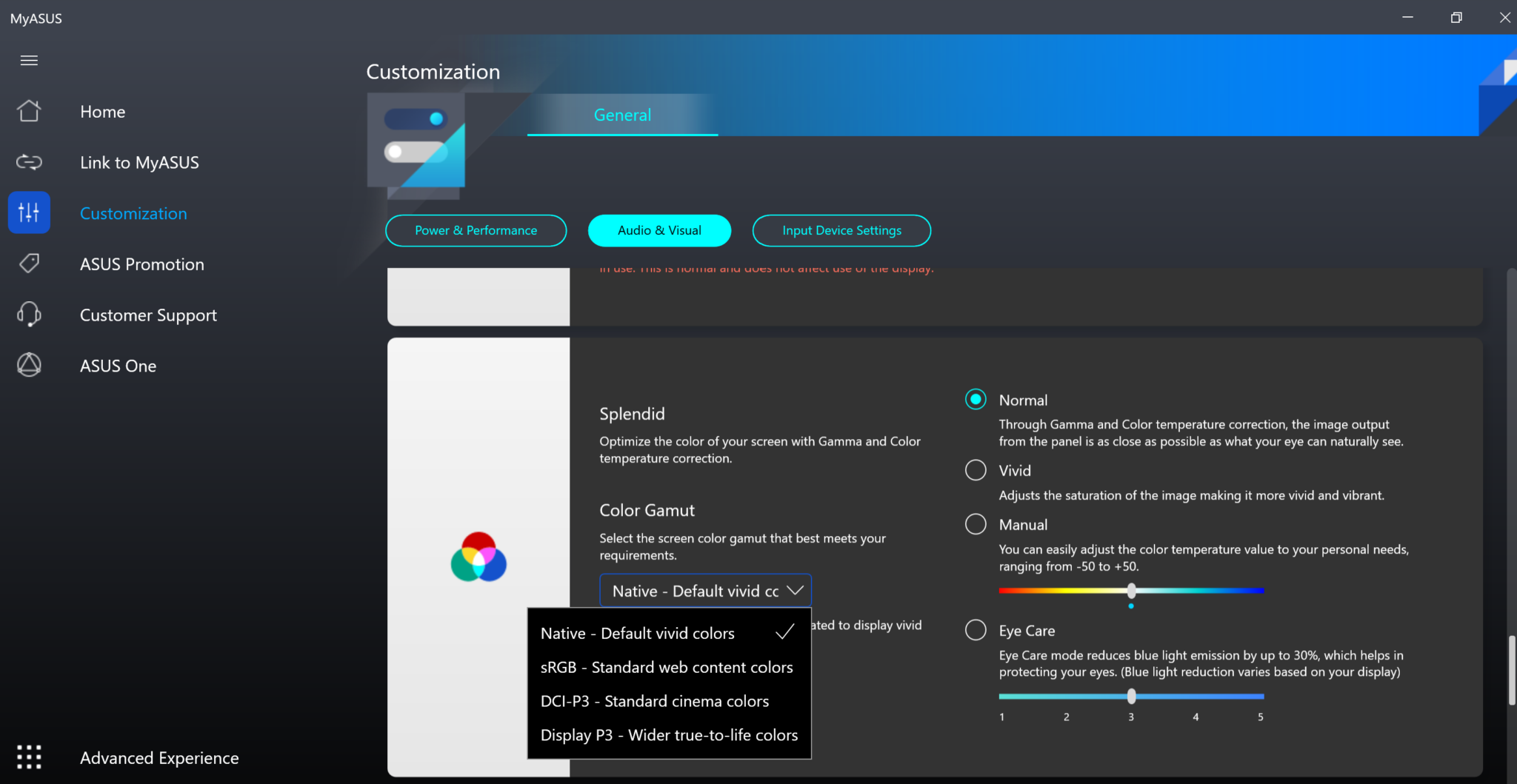Click the Customer Support headset icon
The image size is (1517, 784).
(x=29, y=315)
